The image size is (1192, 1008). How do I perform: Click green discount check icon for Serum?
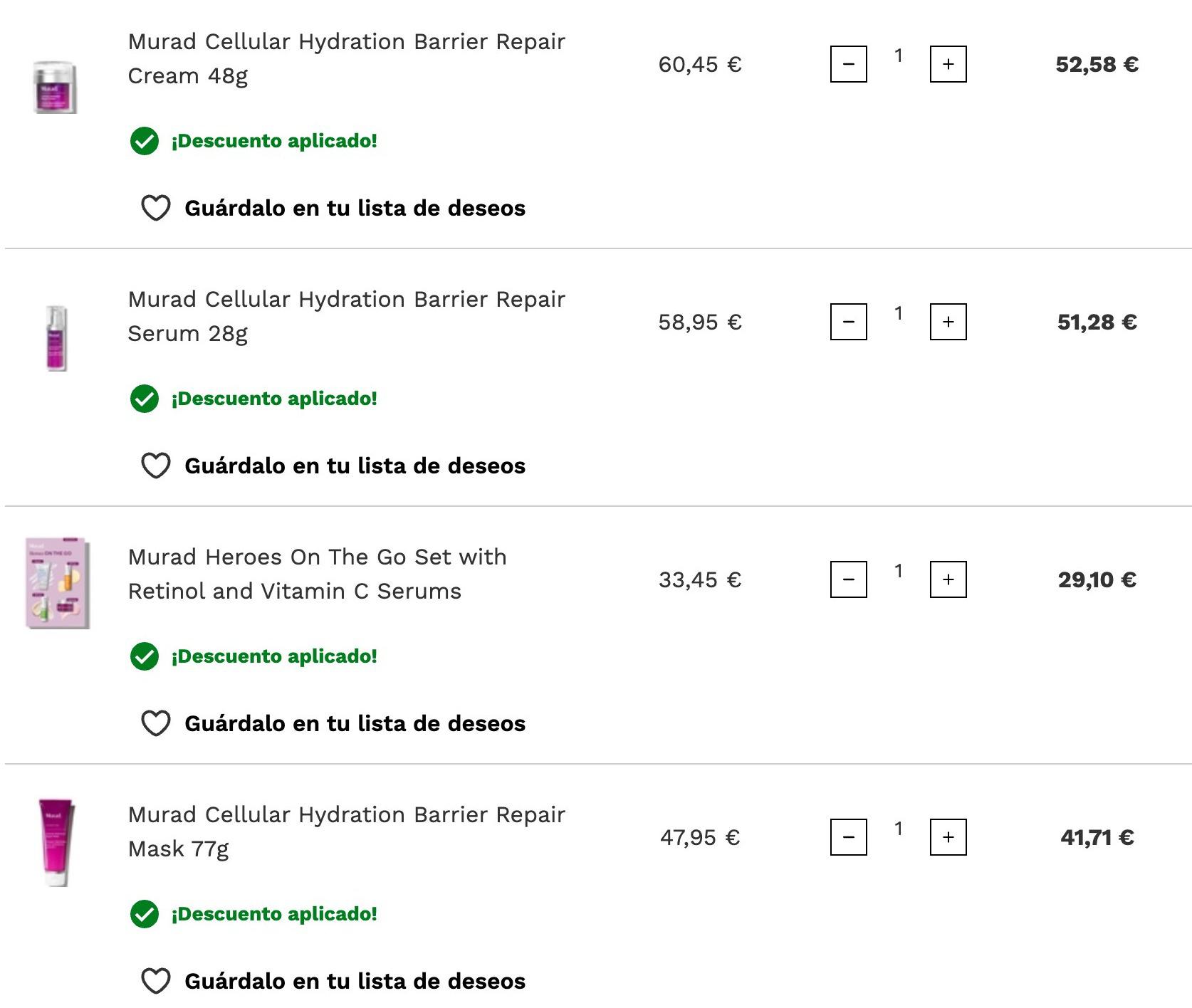click(x=145, y=399)
